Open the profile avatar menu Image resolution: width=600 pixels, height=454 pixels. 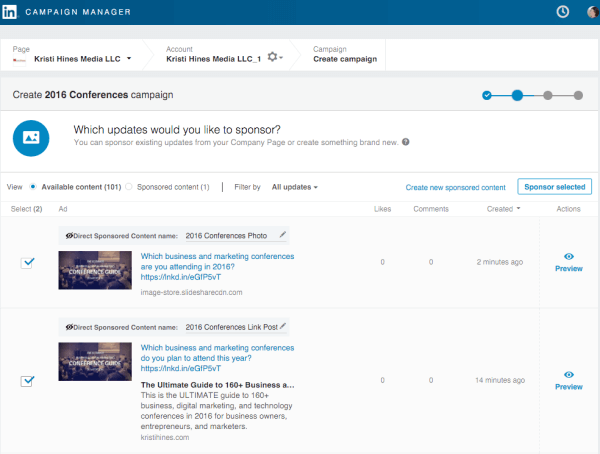point(593,12)
